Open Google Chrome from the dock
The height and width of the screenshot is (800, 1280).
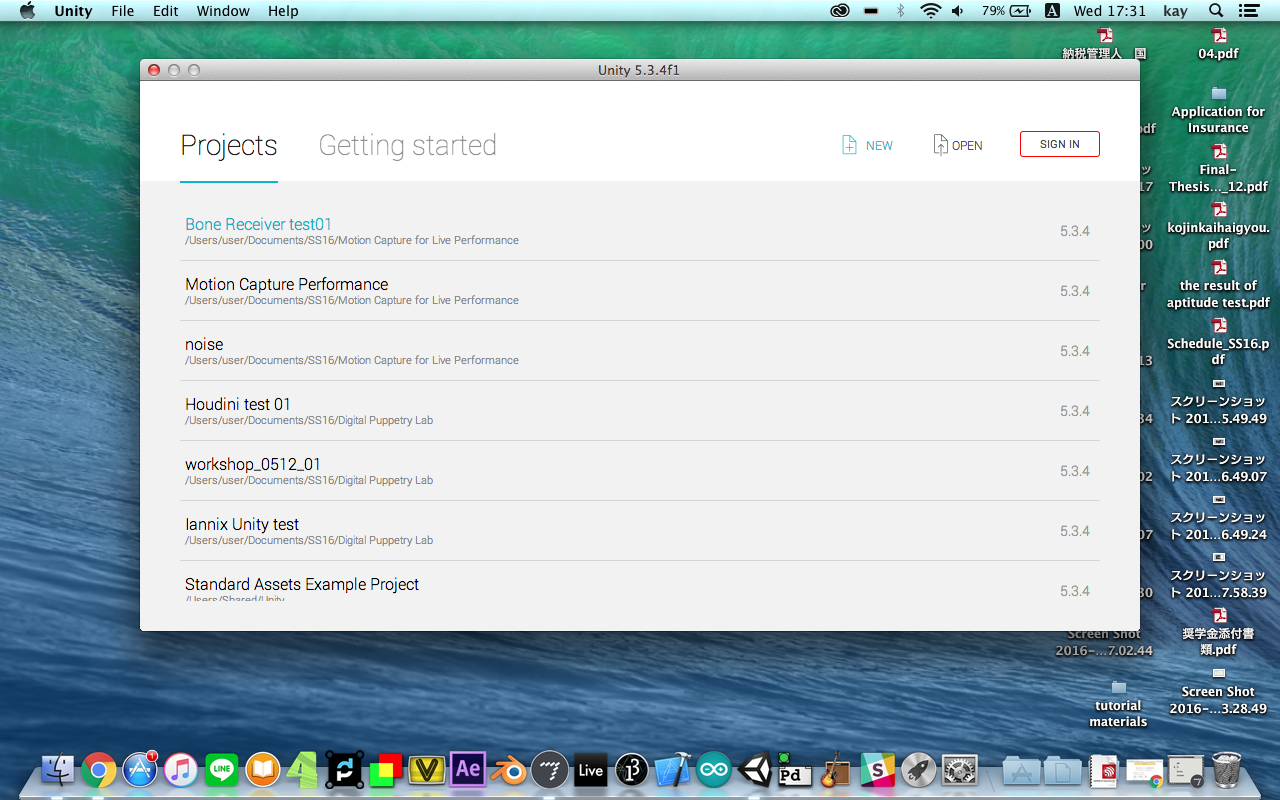[99, 770]
